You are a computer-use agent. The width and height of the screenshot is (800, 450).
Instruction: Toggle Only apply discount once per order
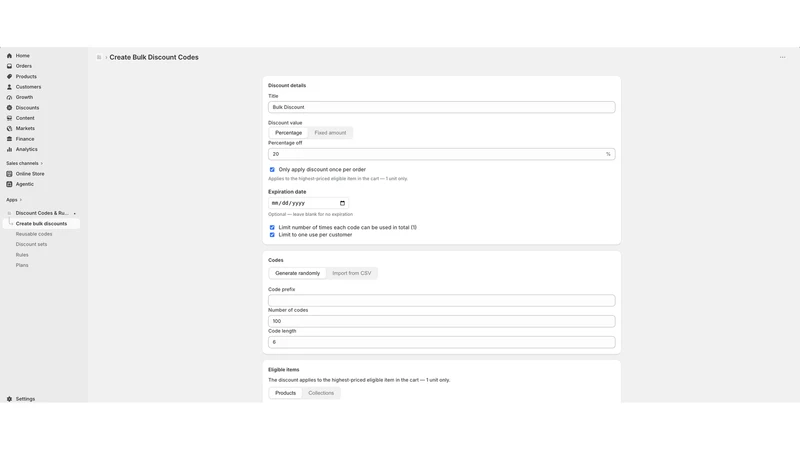coord(272,169)
